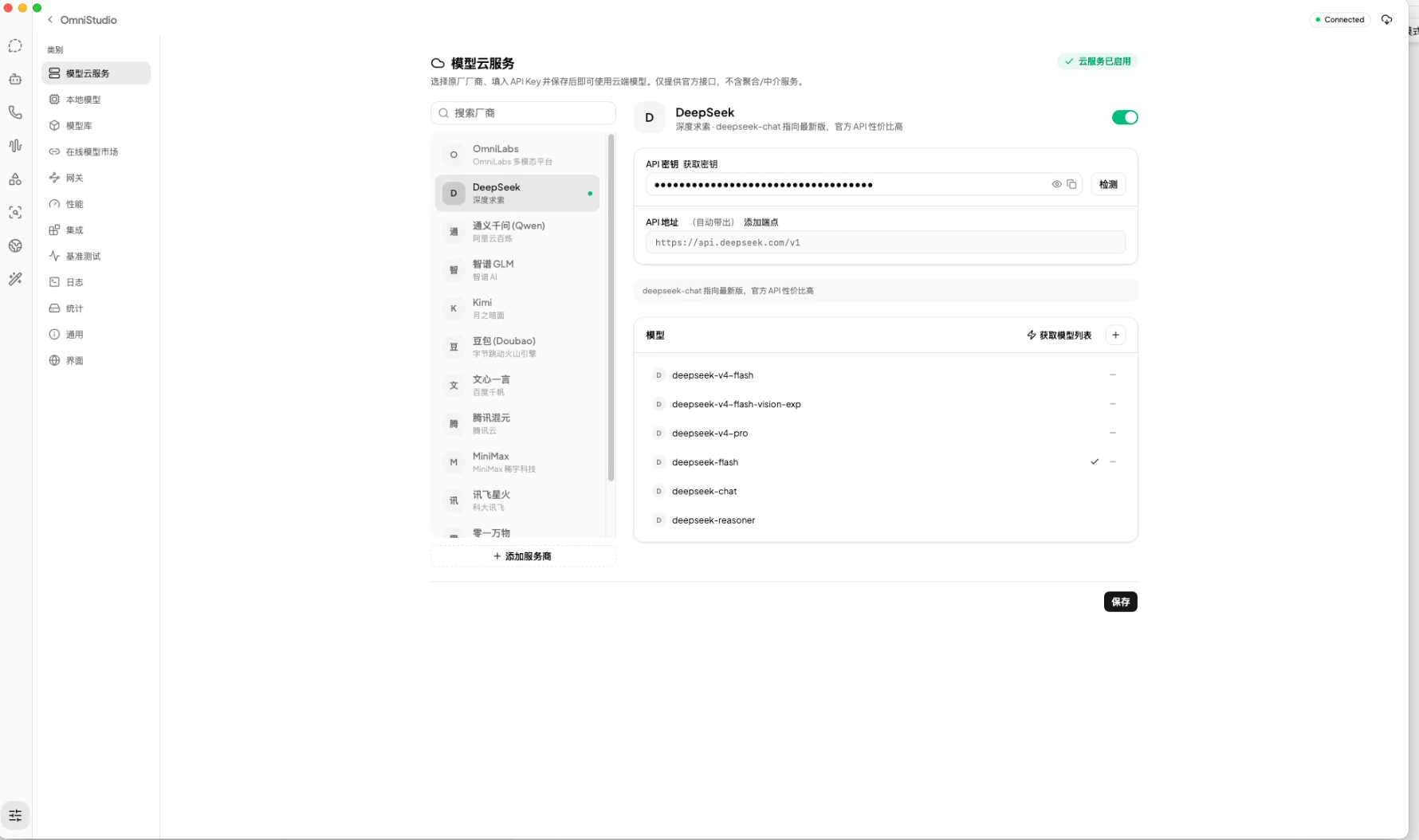Screen dimensions: 1419x840
Task: Click the deepseek-reasoner model name
Action: (x=713, y=520)
